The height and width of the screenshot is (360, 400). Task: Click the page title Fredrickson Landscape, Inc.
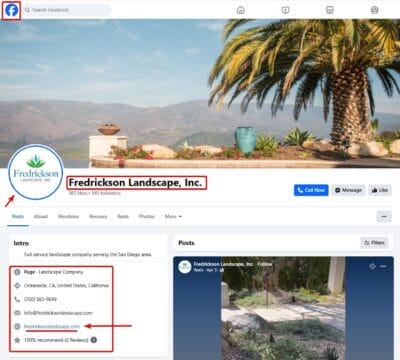(x=136, y=183)
